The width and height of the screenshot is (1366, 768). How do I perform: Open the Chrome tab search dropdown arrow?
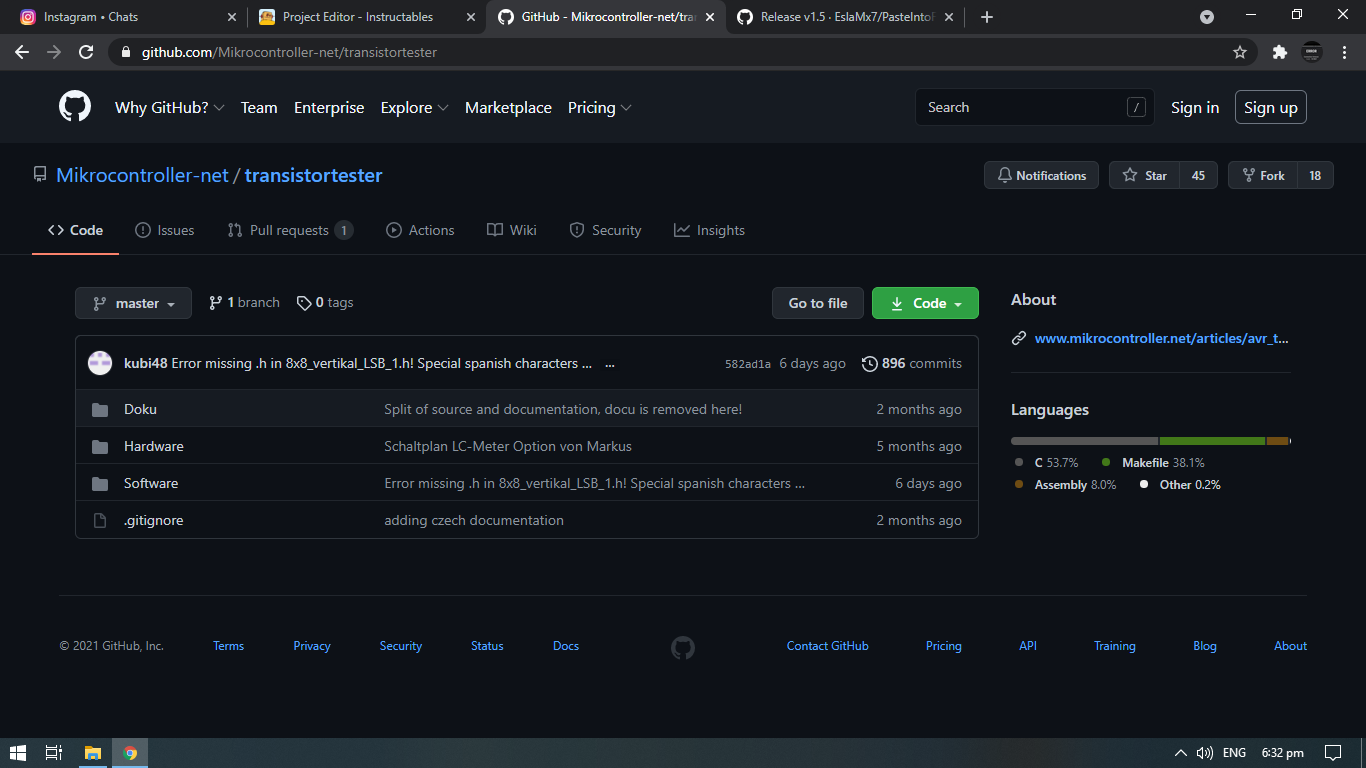1207,17
